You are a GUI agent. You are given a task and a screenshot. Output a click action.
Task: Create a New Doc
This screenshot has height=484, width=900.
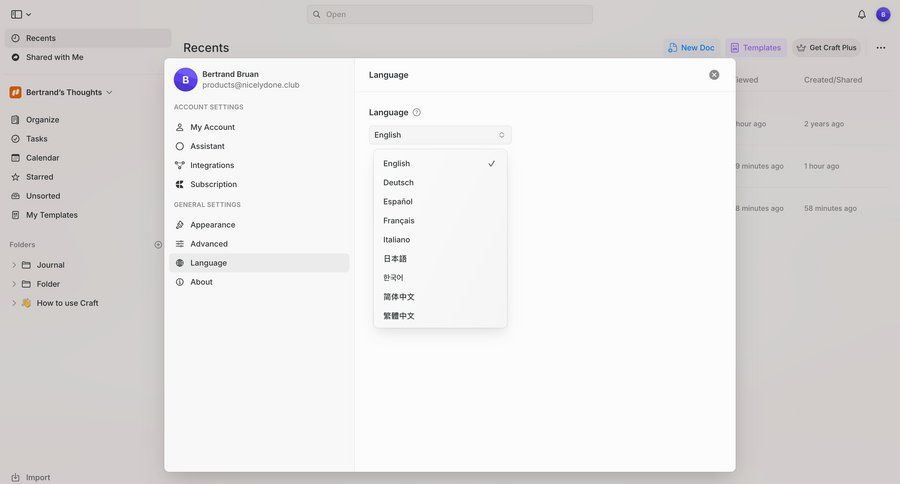point(691,48)
